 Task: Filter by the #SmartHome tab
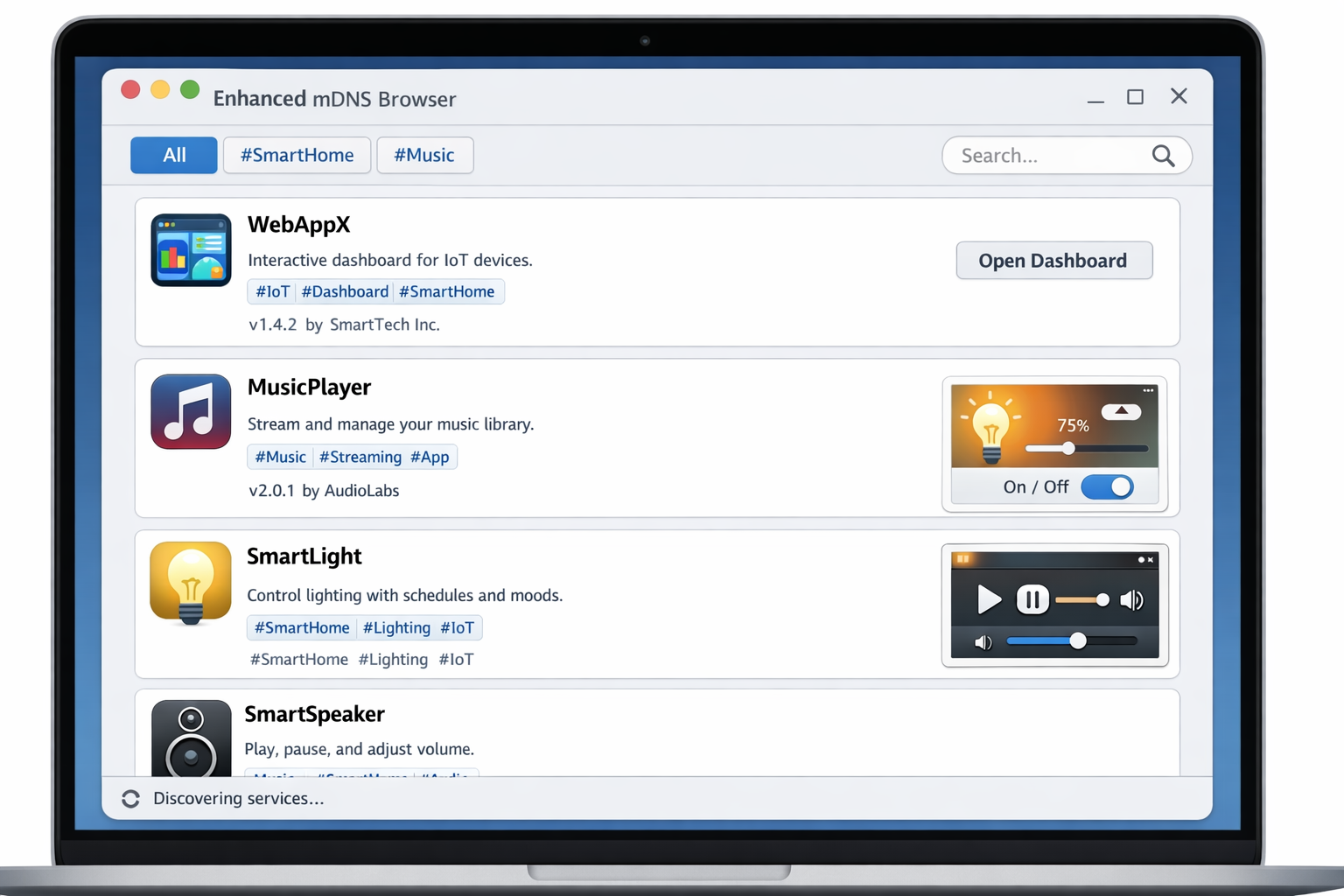pos(297,156)
